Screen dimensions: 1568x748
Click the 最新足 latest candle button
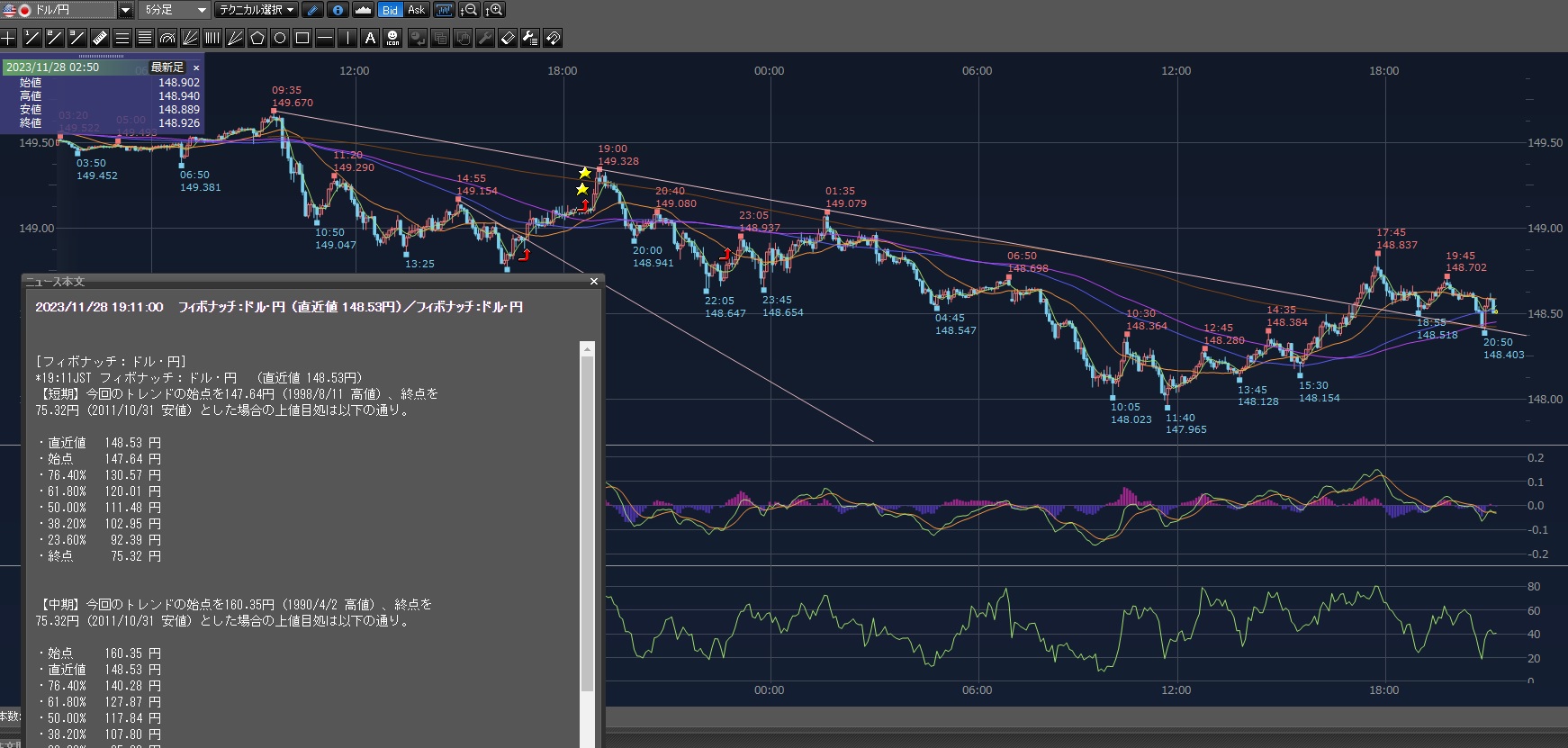[167, 68]
